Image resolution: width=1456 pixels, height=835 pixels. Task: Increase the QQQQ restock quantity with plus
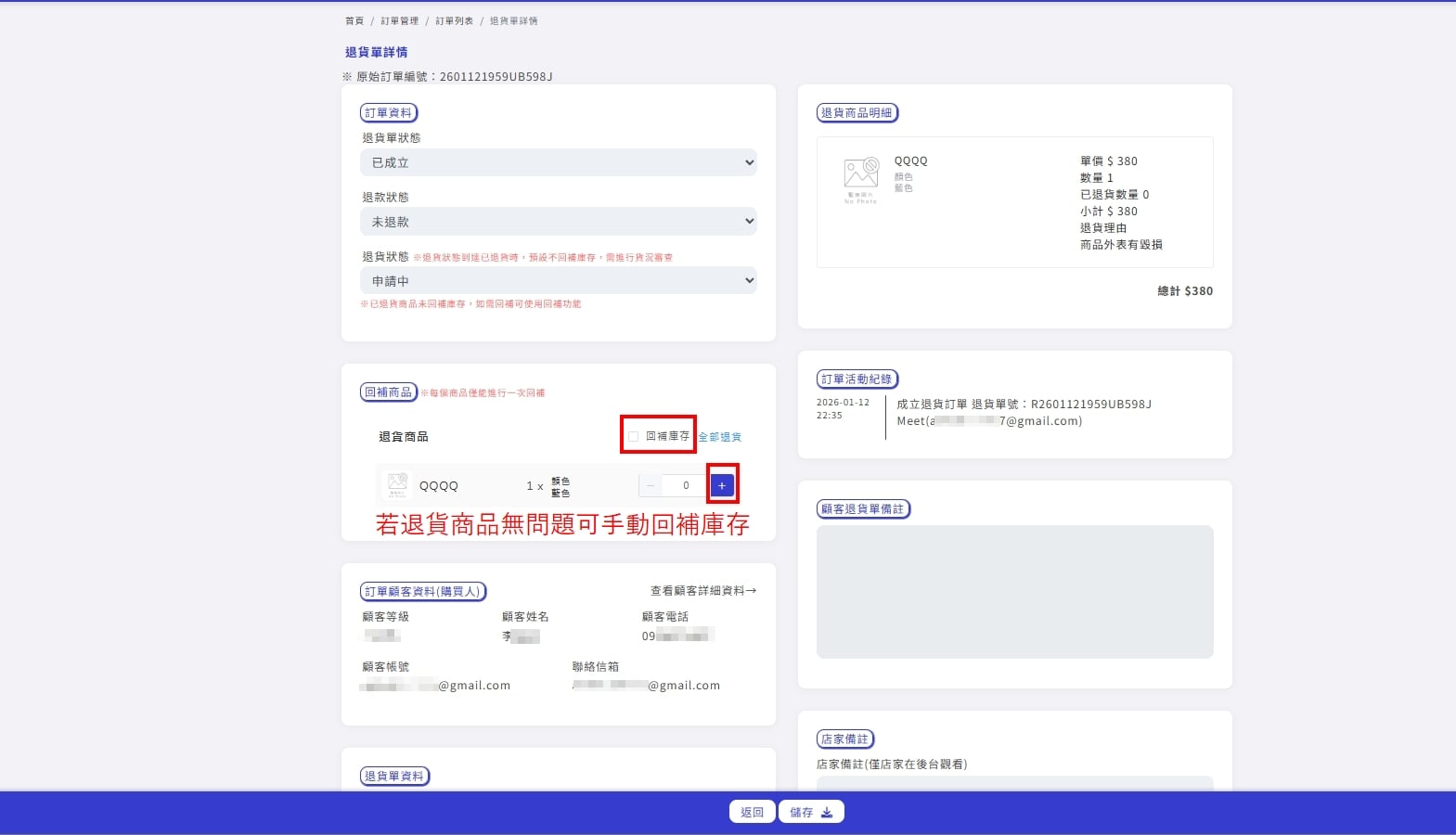point(722,485)
